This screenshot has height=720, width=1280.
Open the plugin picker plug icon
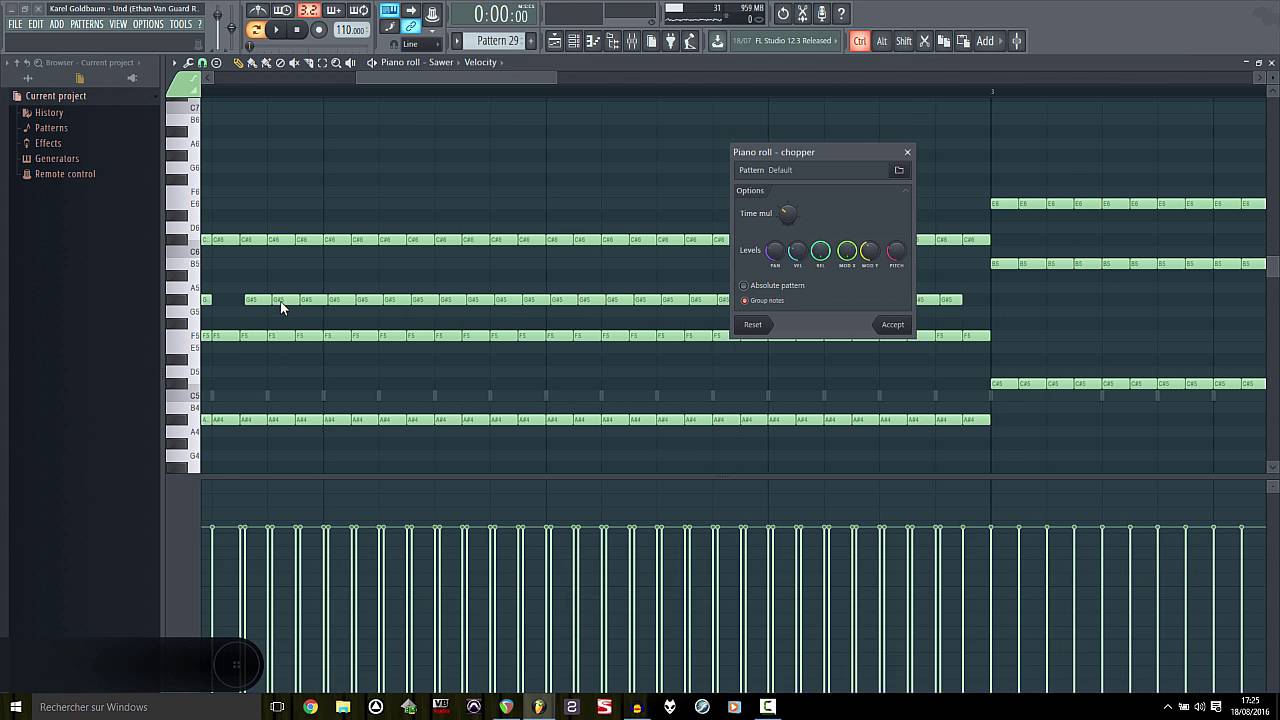click(x=671, y=41)
